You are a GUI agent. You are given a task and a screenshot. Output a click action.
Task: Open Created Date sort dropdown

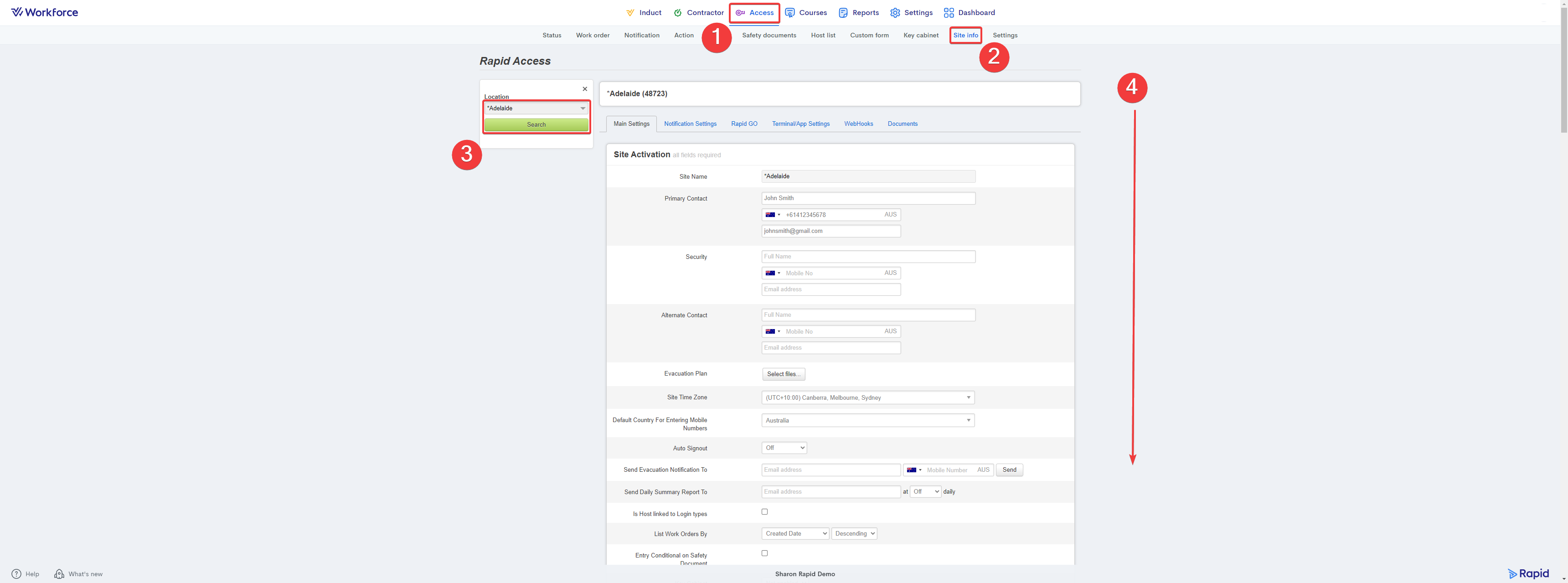(795, 534)
